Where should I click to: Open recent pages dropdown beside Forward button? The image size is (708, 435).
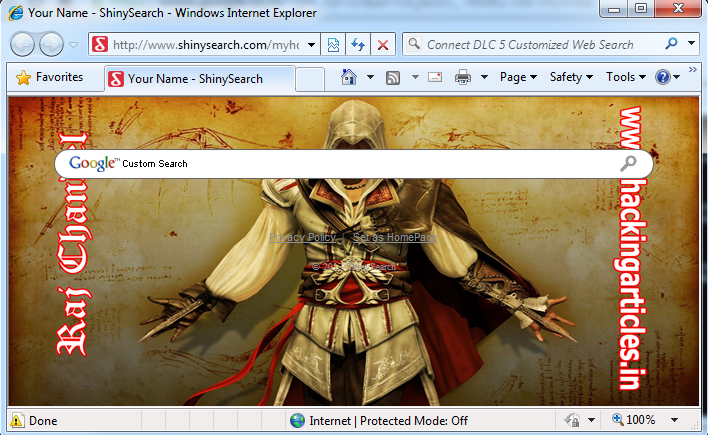point(74,44)
